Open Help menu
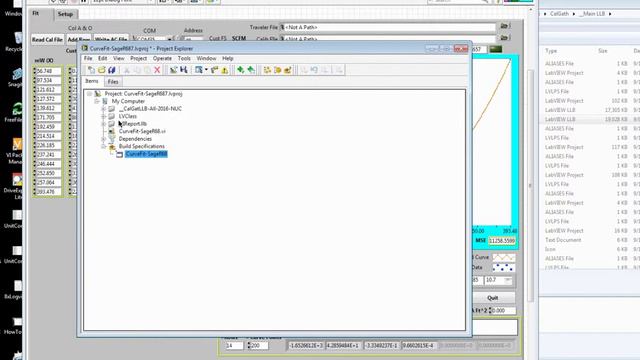The width and height of the screenshot is (640, 360). click(x=228, y=58)
